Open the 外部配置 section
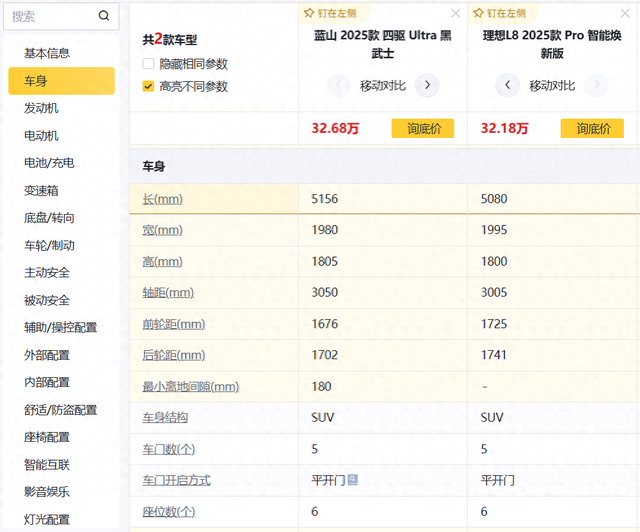 47,355
